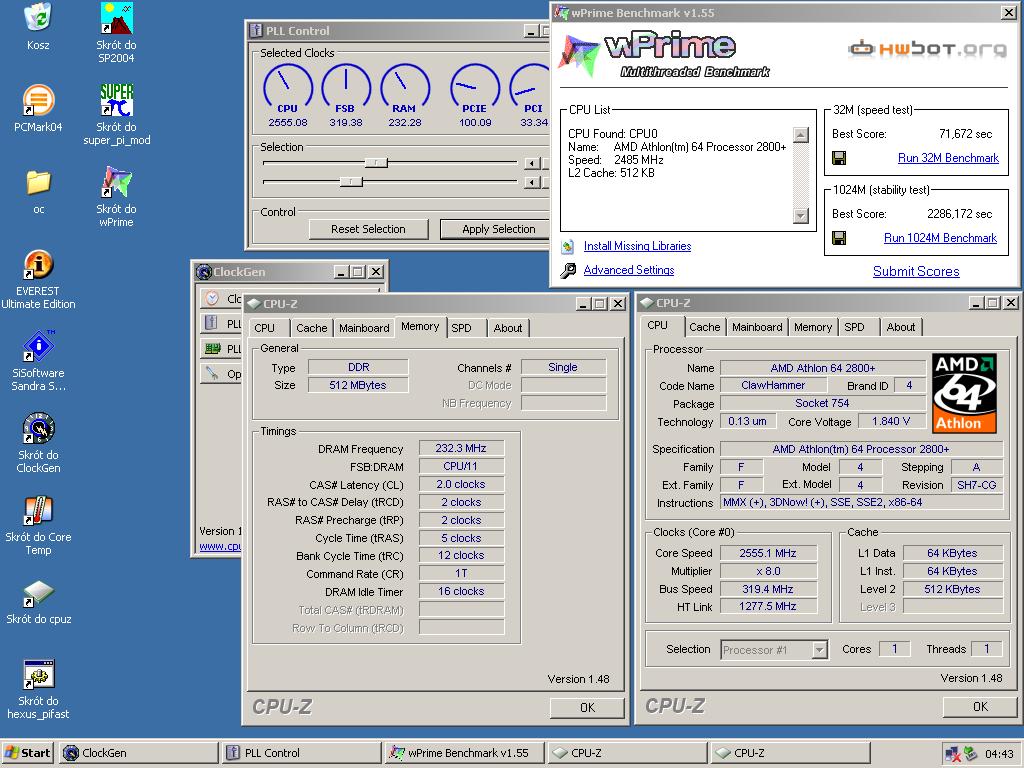The width and height of the screenshot is (1024, 768).
Task: Switch to Cache tab in Memory CPU-Z window
Action: 312,328
